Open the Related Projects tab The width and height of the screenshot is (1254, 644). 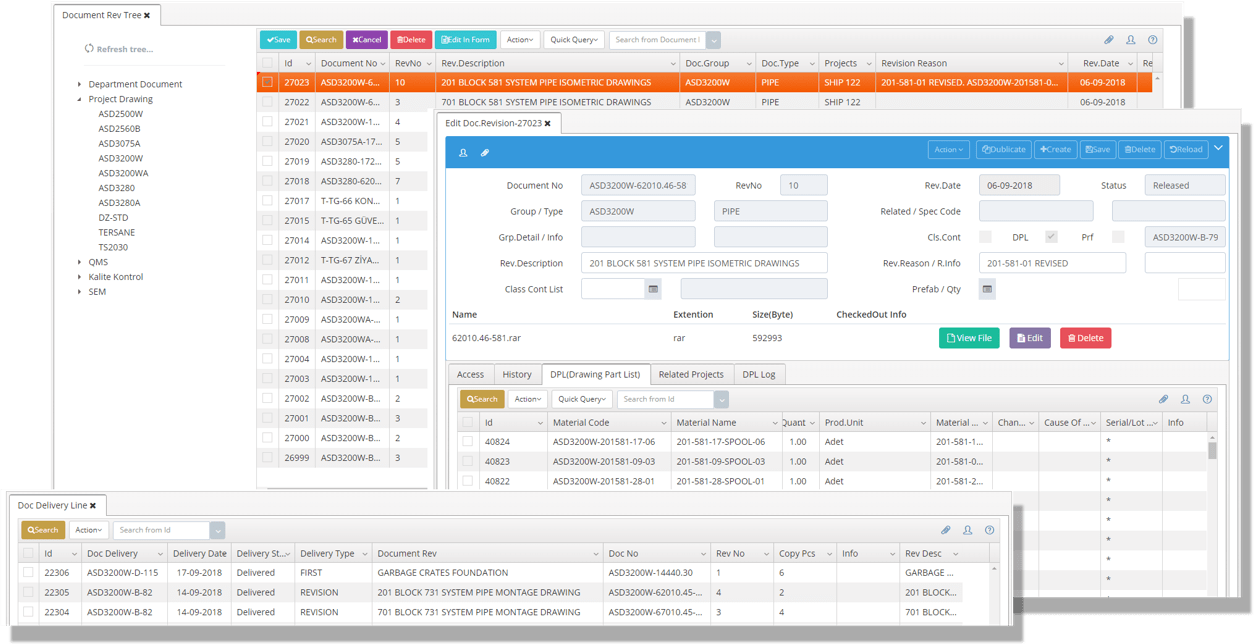[x=690, y=374]
